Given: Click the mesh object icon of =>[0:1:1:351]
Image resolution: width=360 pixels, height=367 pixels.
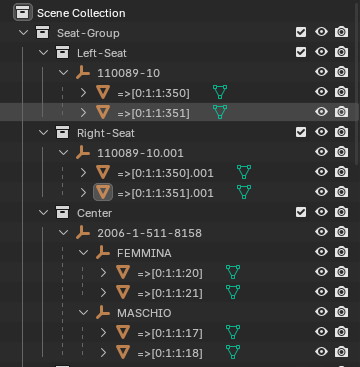Looking at the screenshot, I should point(103,112).
